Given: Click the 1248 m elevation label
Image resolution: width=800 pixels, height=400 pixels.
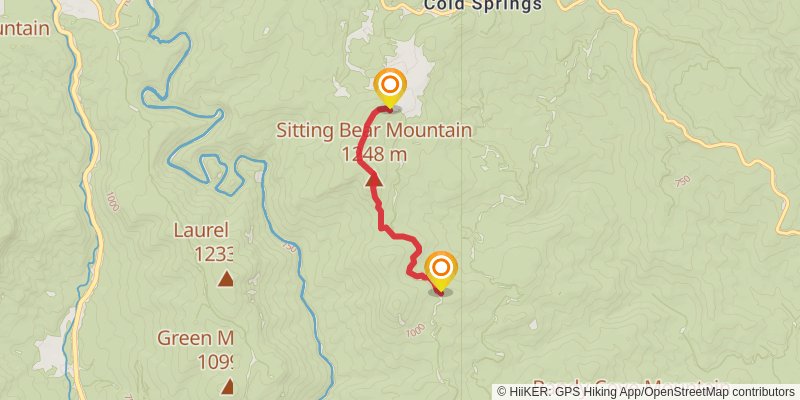Looking at the screenshot, I should (374, 154).
